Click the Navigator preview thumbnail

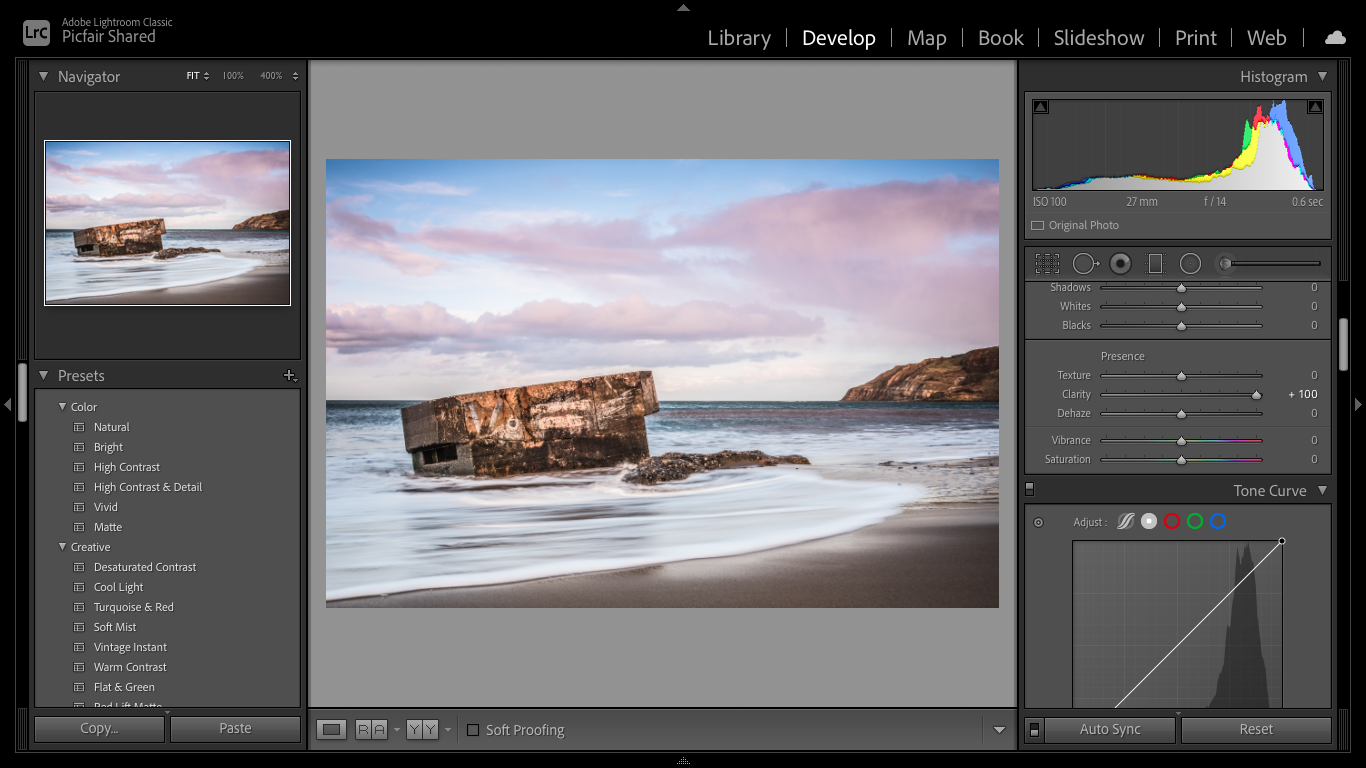click(x=168, y=223)
